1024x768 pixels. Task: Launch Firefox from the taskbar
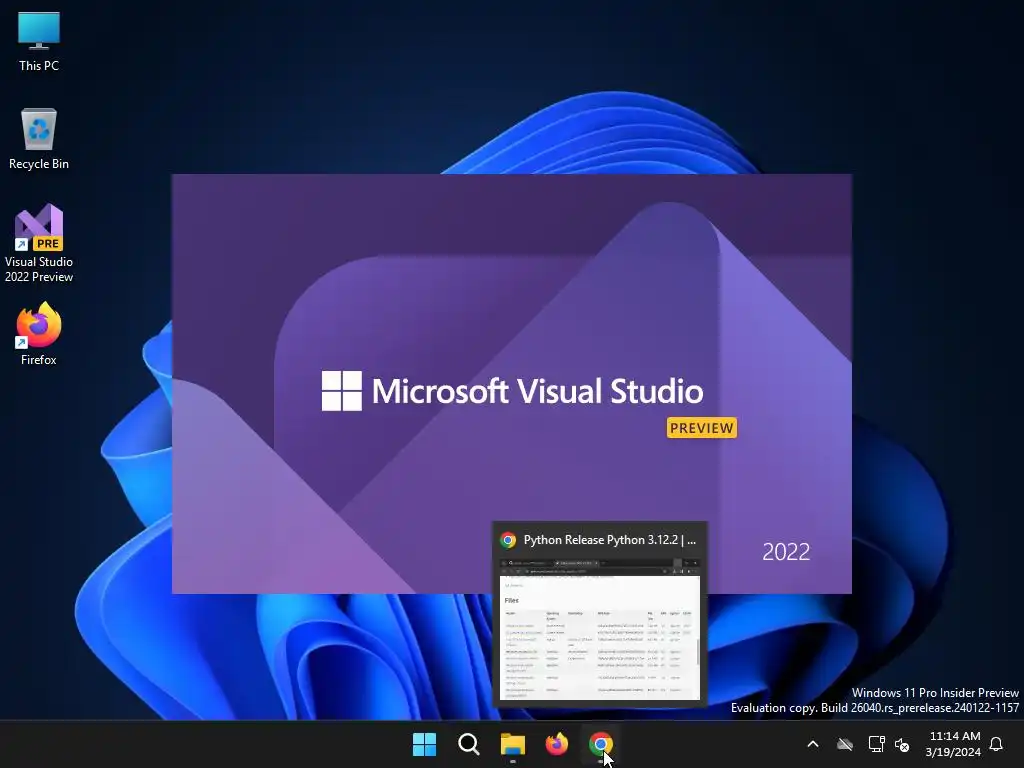click(x=556, y=744)
